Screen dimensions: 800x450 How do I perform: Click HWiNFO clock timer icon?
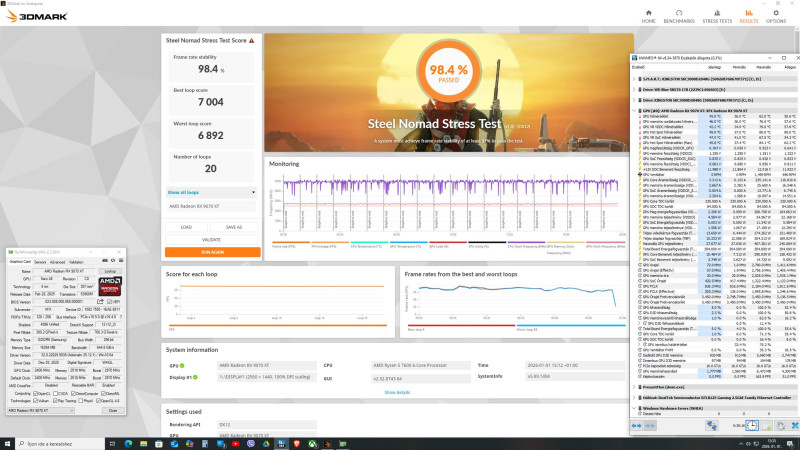click(x=752, y=426)
